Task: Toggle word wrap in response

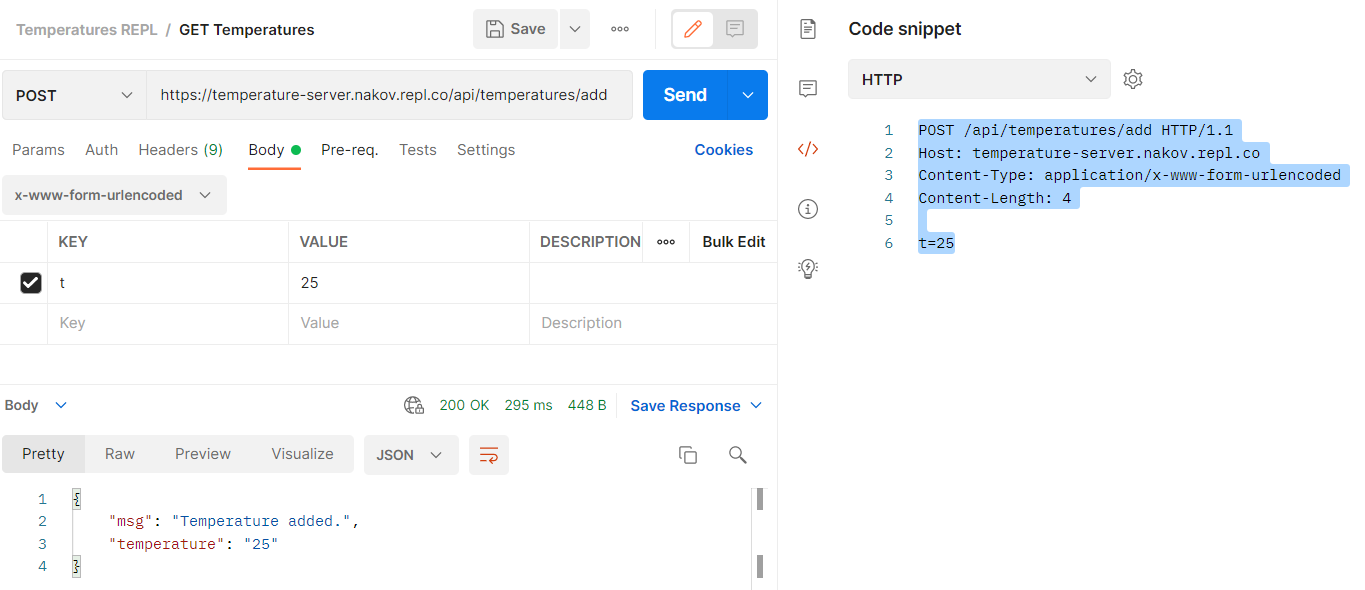Action: pyautogui.click(x=489, y=455)
